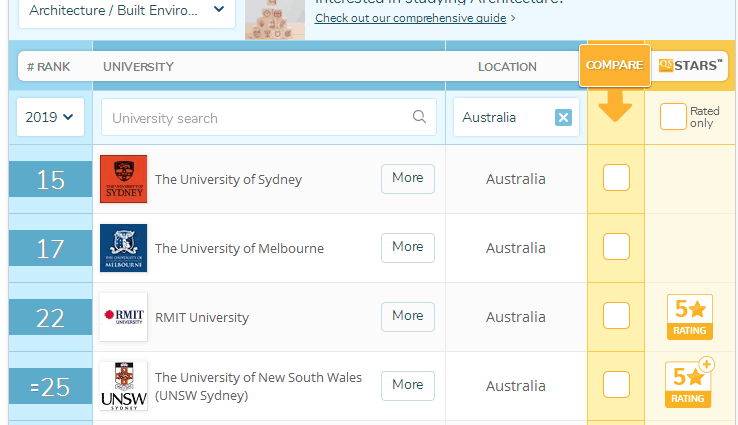Open The University of Melbourne name link
The width and height of the screenshot is (738, 425).
(x=239, y=248)
